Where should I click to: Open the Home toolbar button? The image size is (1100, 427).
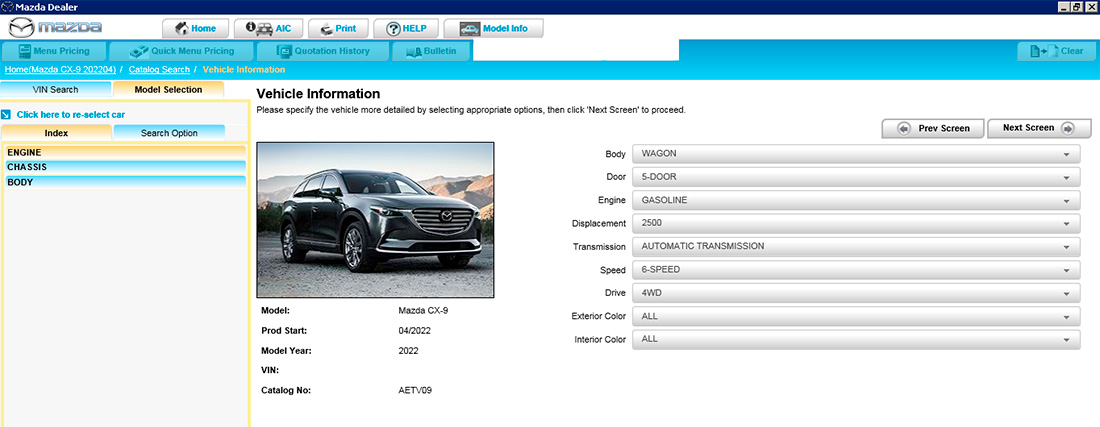pos(195,29)
